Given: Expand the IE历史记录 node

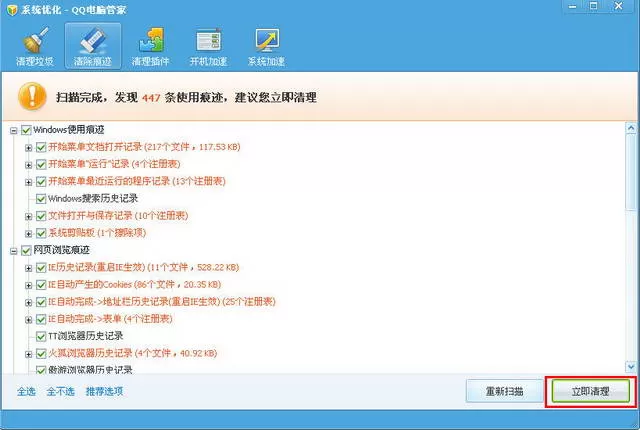Looking at the screenshot, I should coord(28,268).
